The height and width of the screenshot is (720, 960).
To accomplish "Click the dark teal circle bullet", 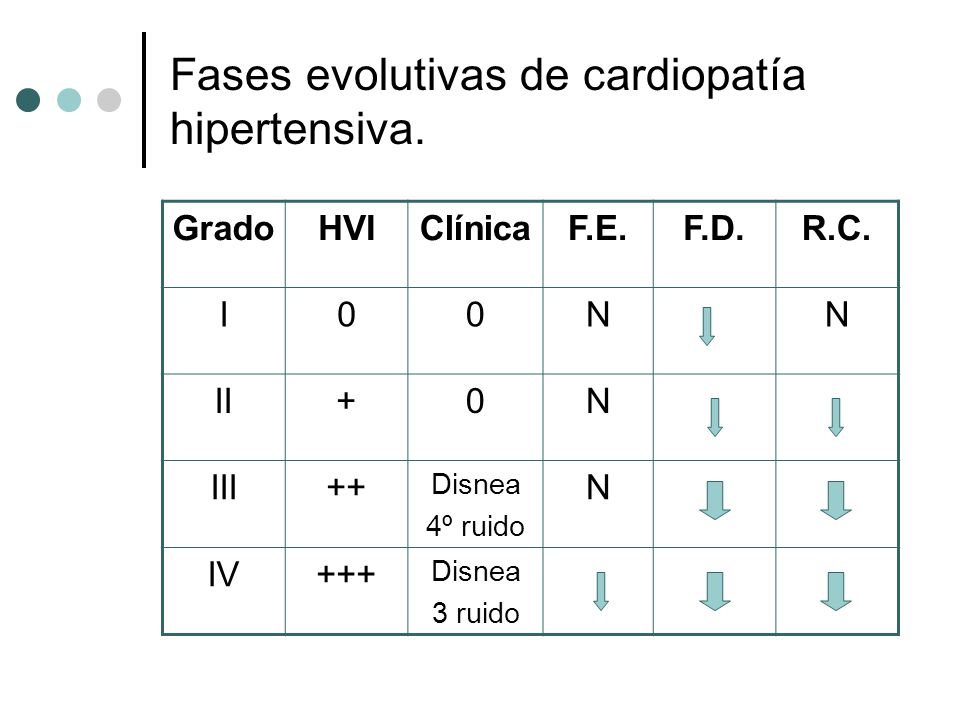I will [x=28, y=100].
